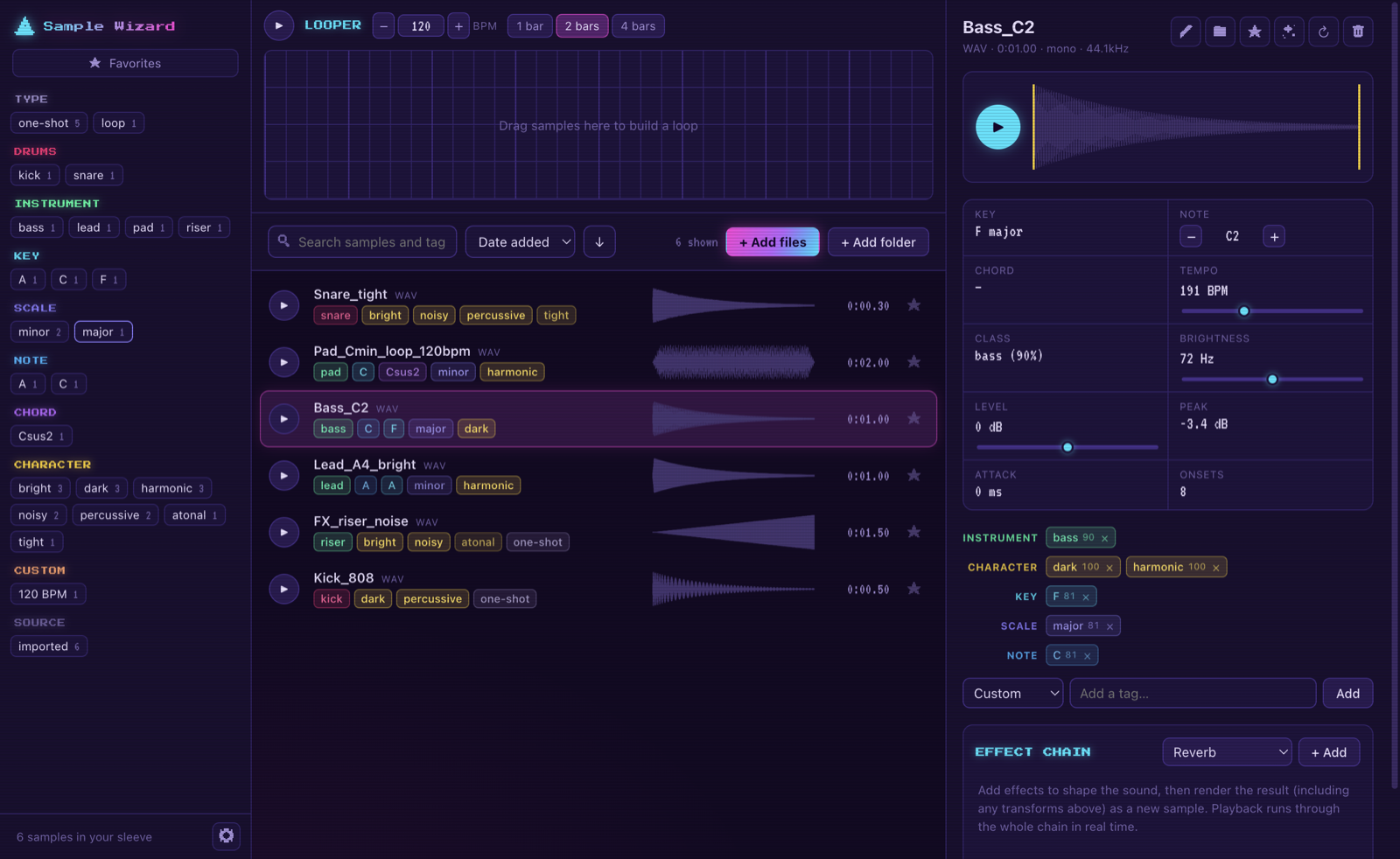Toggle the loop type filter
Viewport: 1400px width, 859px height.
coord(119,123)
